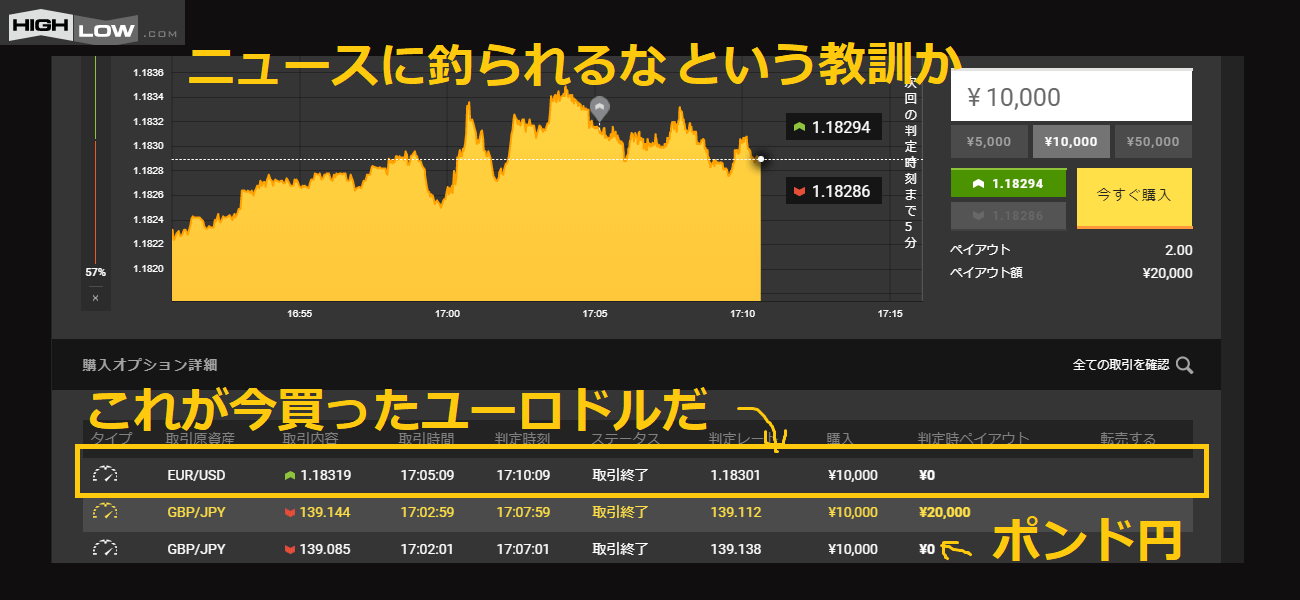Click the investment amount input field
Image resolution: width=1300 pixels, height=600 pixels.
point(1071,97)
